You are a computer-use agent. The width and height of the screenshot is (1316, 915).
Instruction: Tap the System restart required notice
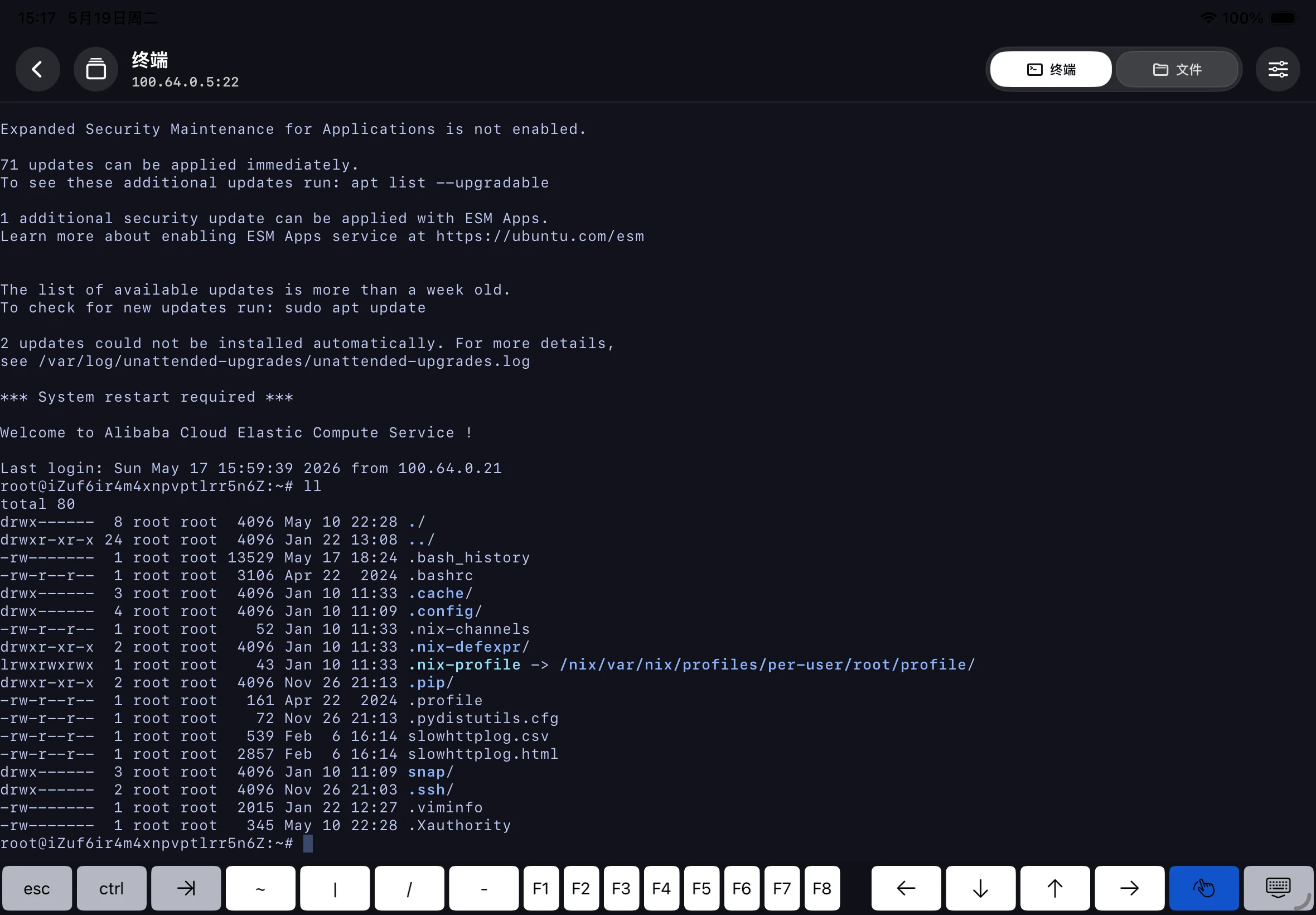click(147, 397)
